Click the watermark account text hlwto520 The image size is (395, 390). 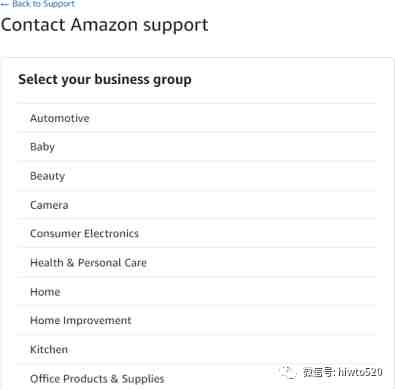click(x=360, y=372)
